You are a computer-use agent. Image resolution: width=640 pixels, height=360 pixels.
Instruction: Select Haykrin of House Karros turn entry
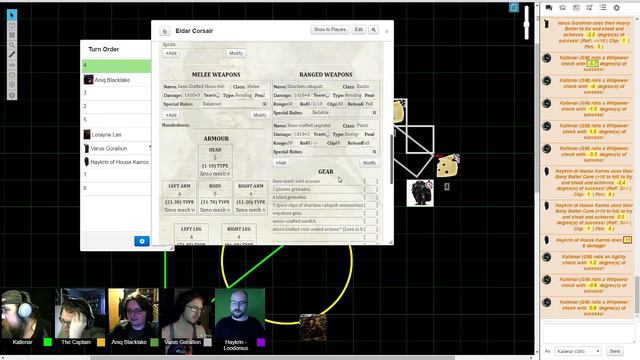tap(116, 162)
